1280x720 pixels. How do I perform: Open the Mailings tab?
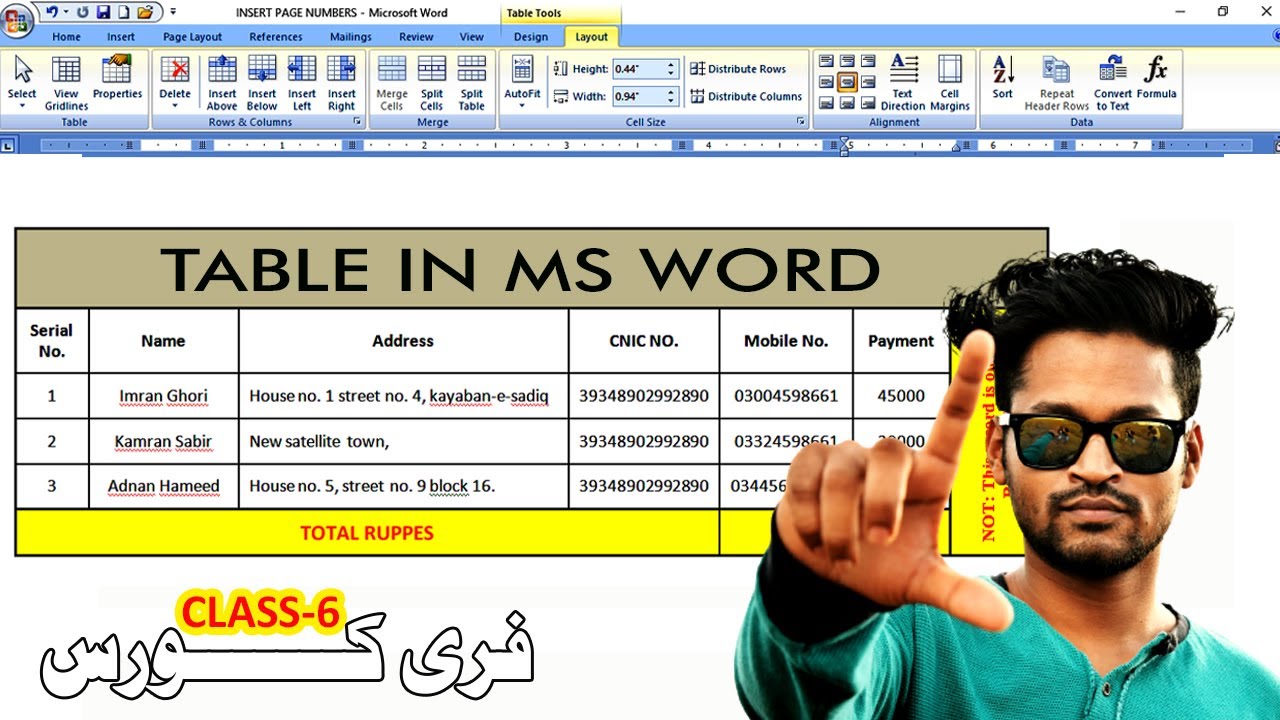350,37
